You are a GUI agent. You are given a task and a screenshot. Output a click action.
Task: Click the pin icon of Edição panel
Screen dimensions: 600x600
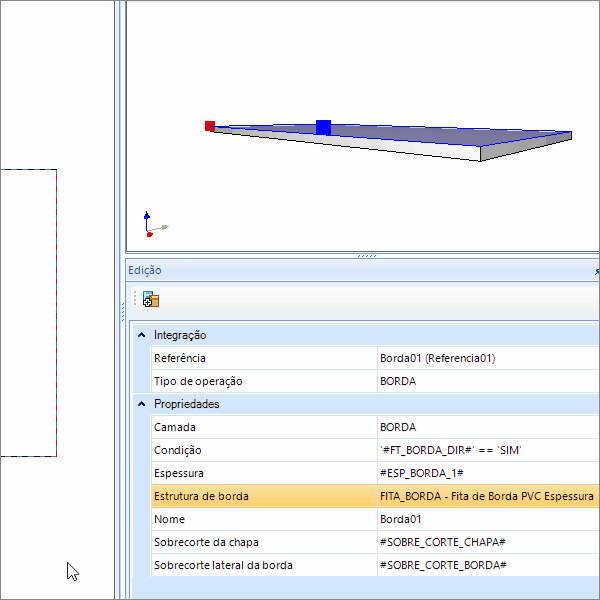click(597, 271)
